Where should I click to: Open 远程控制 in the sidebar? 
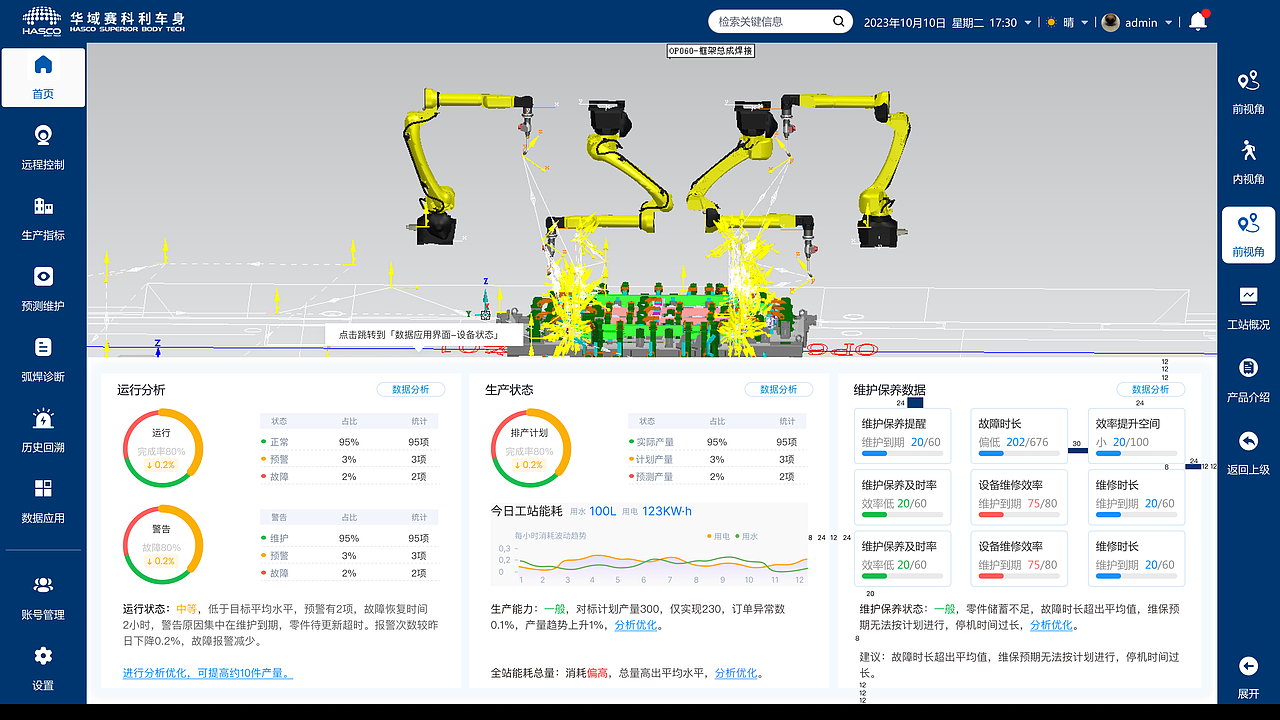click(x=43, y=148)
